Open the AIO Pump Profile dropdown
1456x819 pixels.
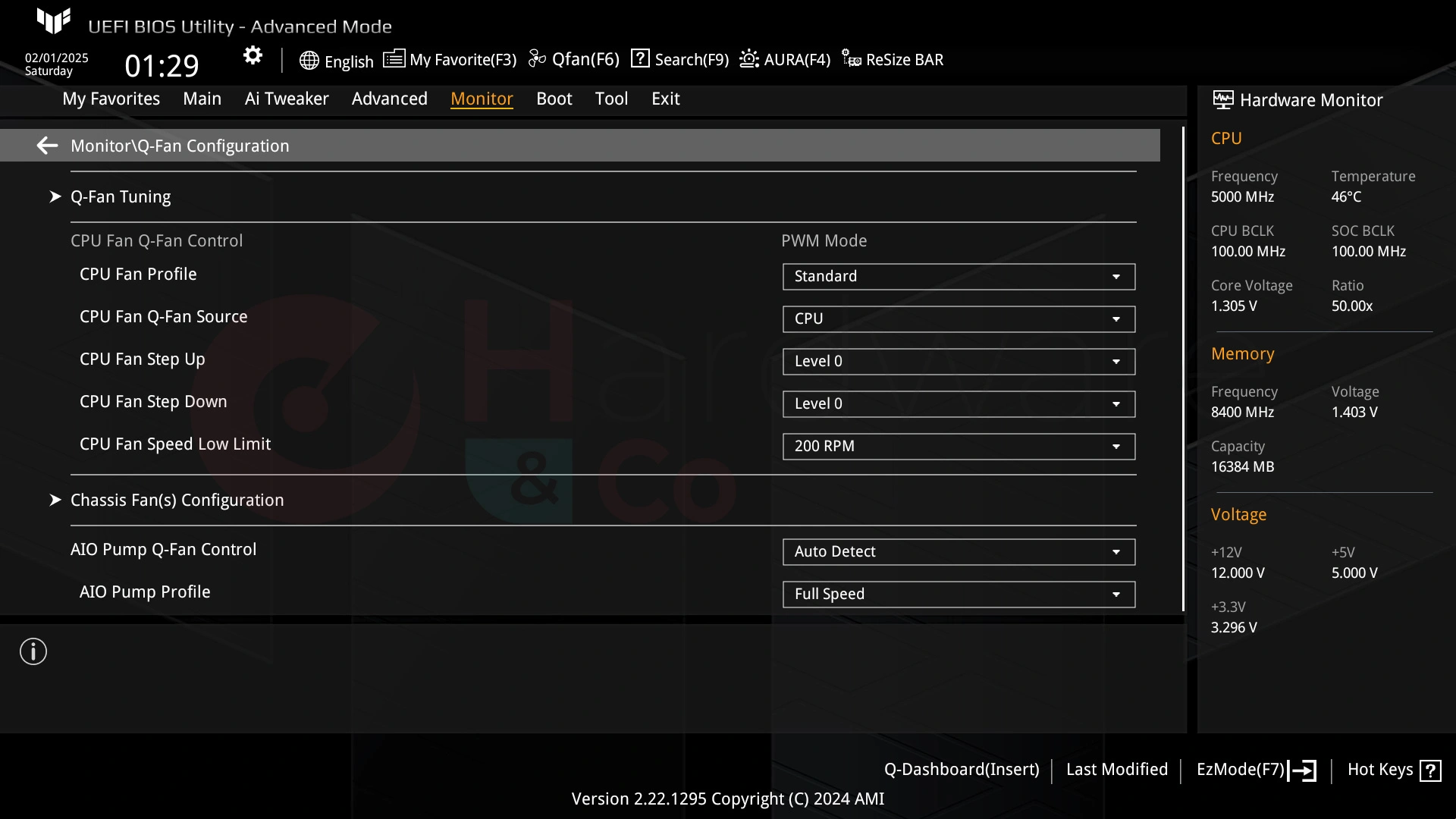(959, 595)
